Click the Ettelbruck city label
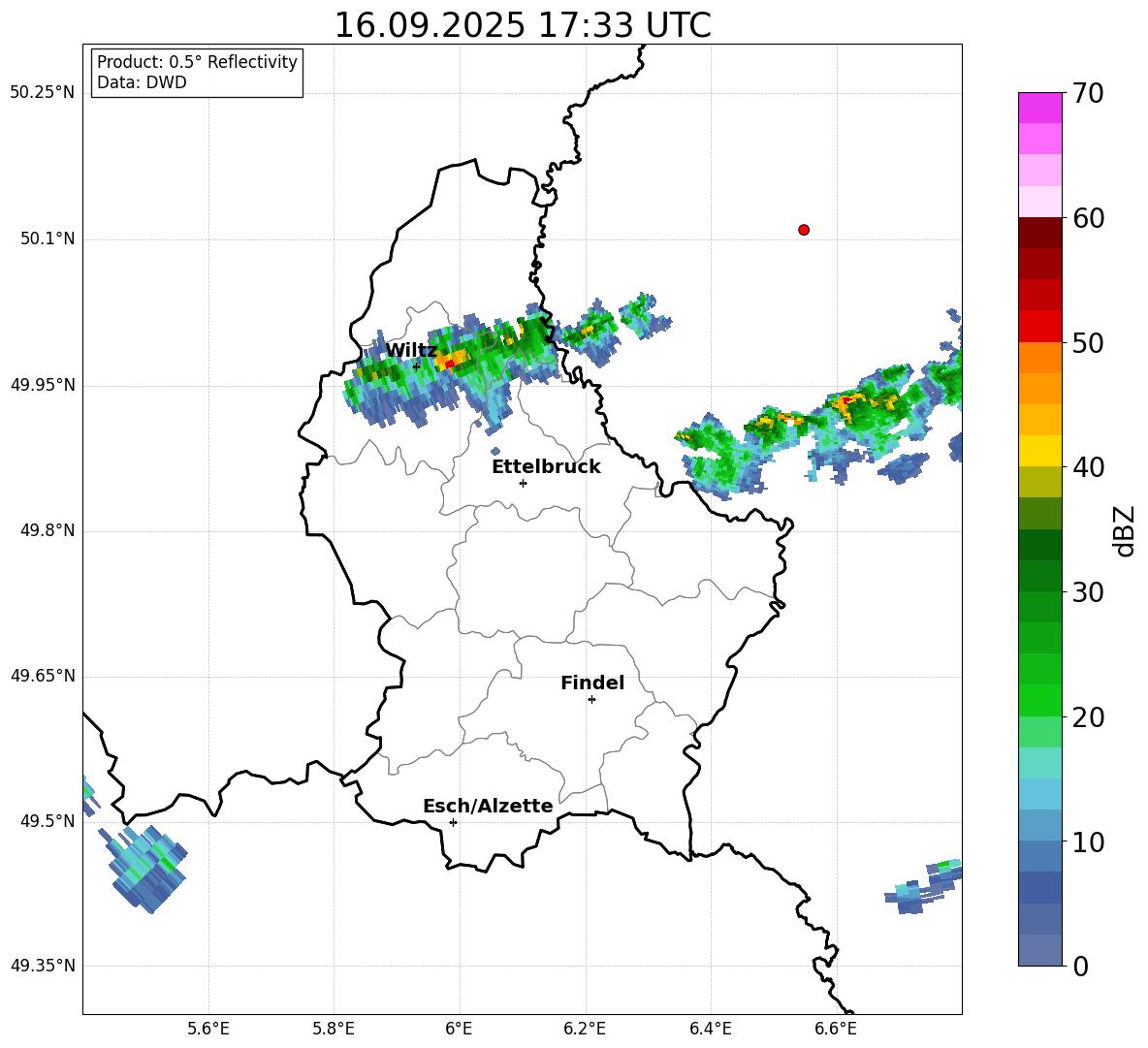This screenshot has width=1148, height=1048. pos(546,467)
